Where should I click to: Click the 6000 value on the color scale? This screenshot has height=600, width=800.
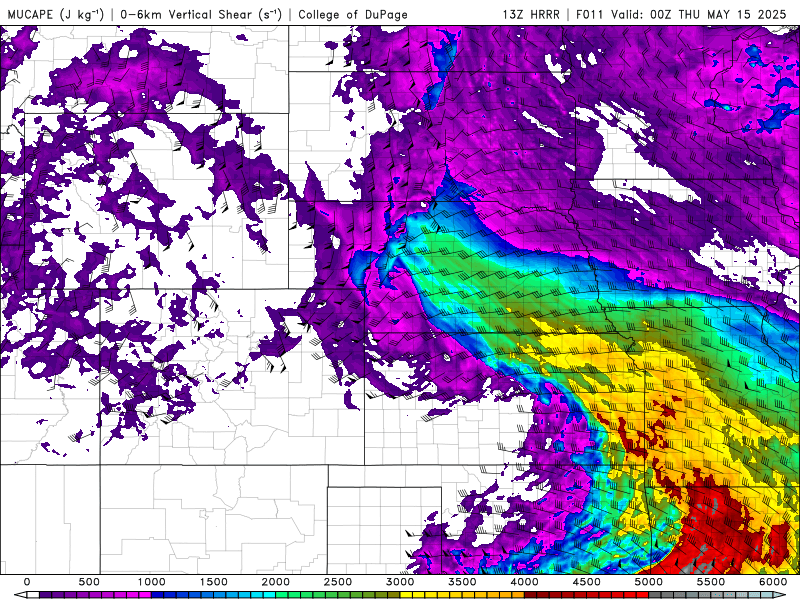coord(773,582)
